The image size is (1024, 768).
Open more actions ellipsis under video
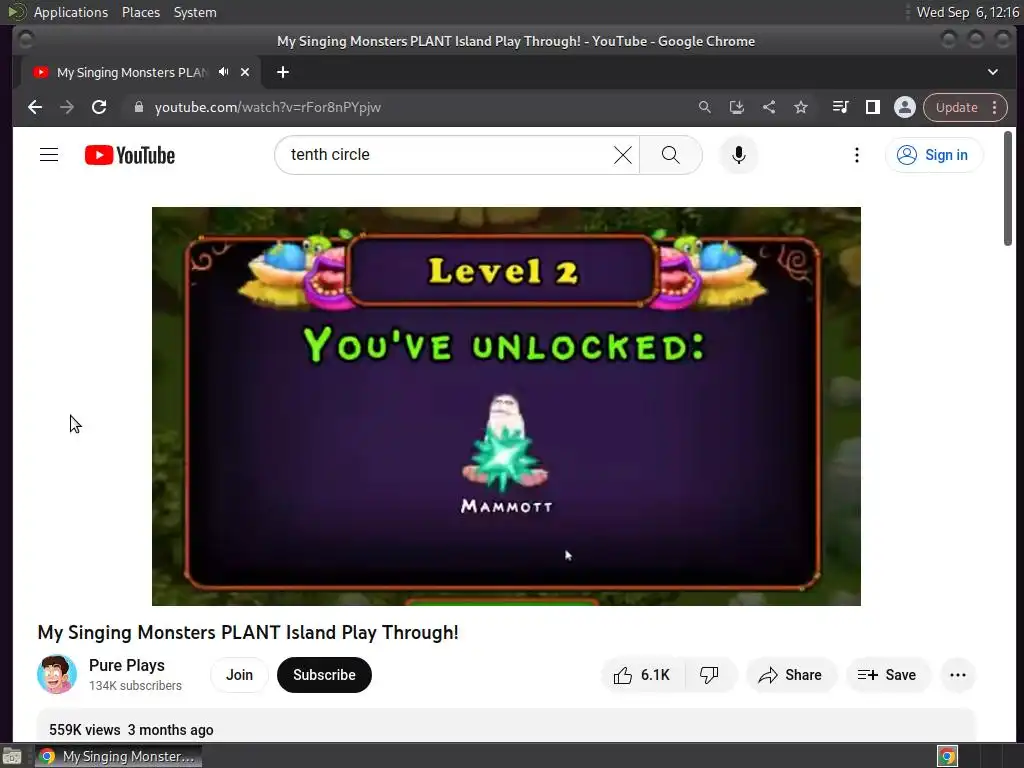(958, 675)
